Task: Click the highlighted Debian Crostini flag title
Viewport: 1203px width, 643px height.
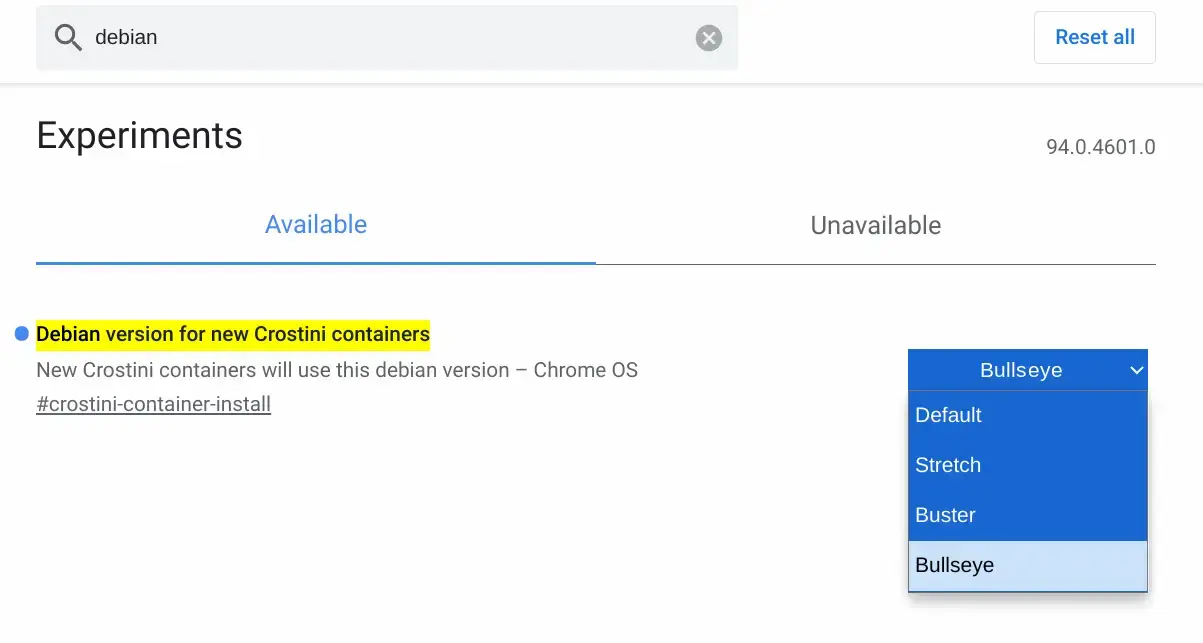Action: [x=233, y=333]
